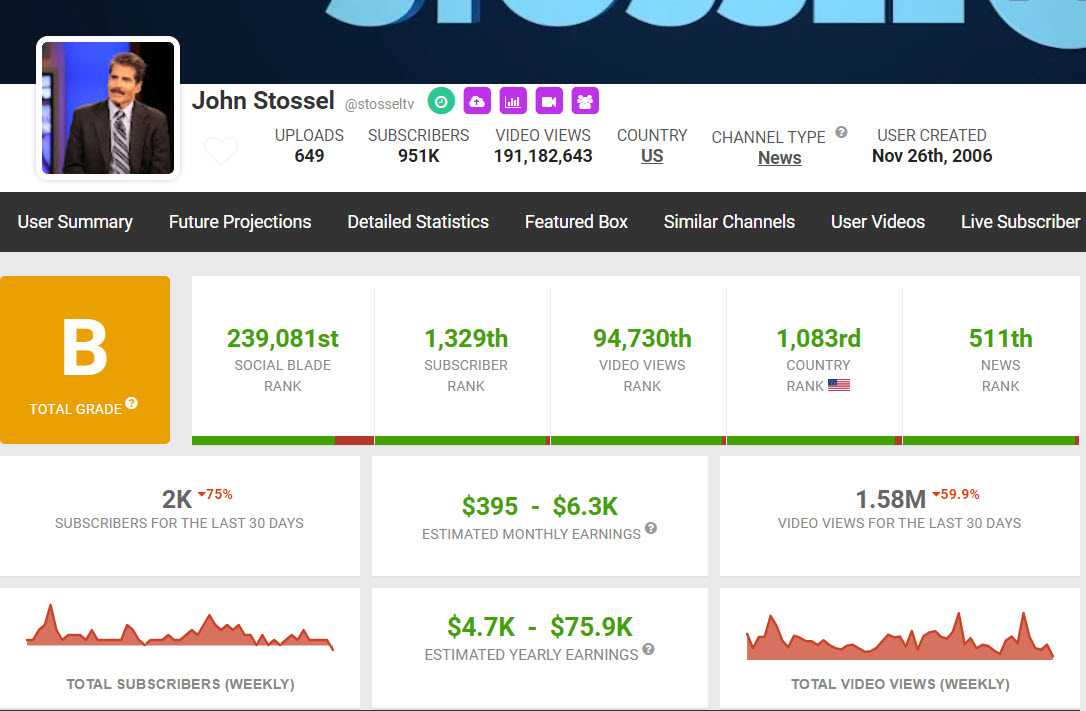Click the purple video camera icon
Screen dimensions: 1086x711
(x=549, y=101)
